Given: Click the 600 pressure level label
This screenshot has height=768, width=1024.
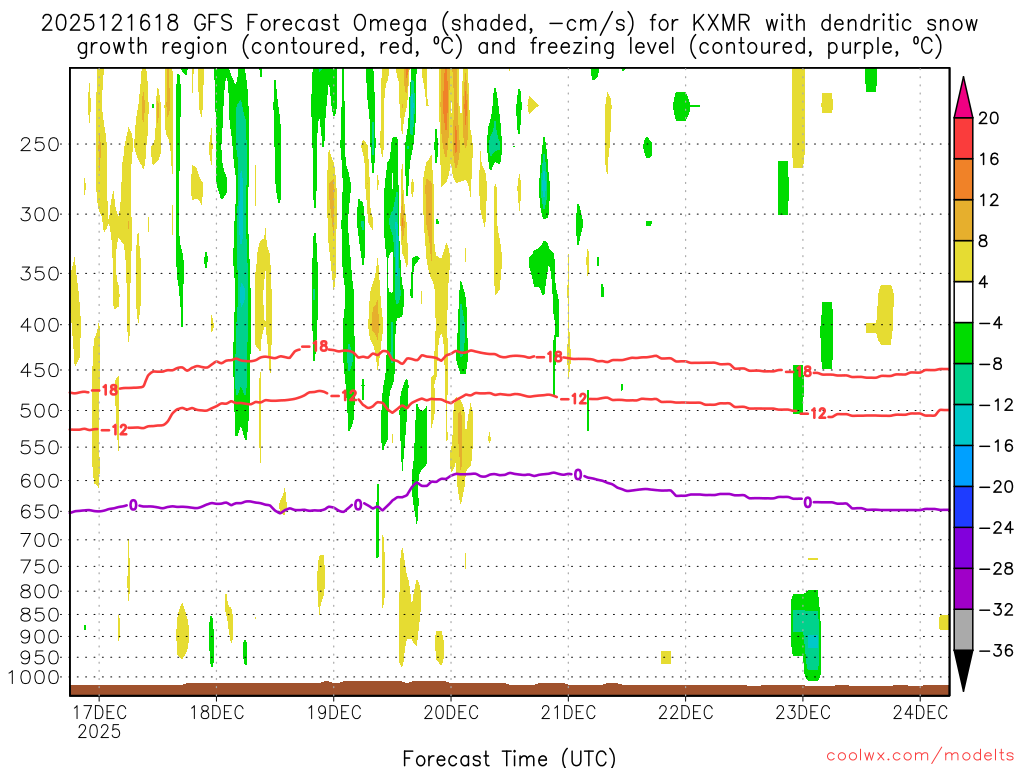Looking at the screenshot, I should [40, 481].
